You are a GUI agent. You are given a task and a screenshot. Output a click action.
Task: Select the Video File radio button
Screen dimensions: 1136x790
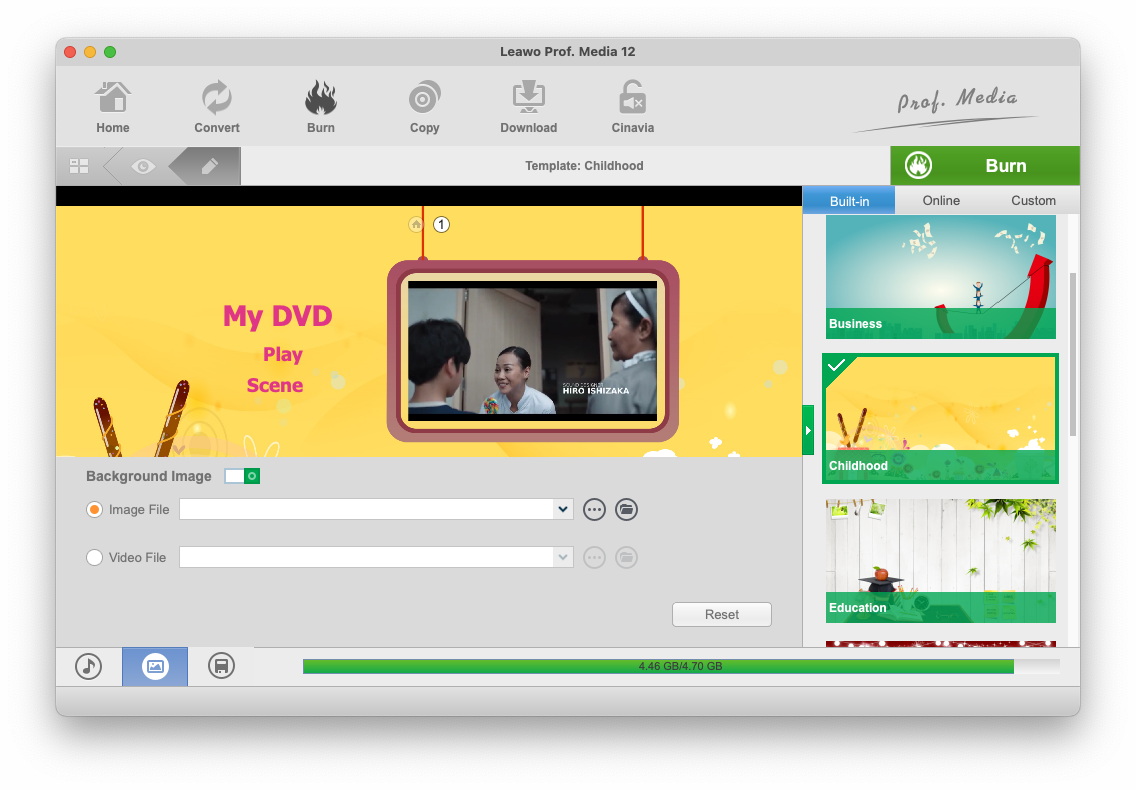point(95,558)
